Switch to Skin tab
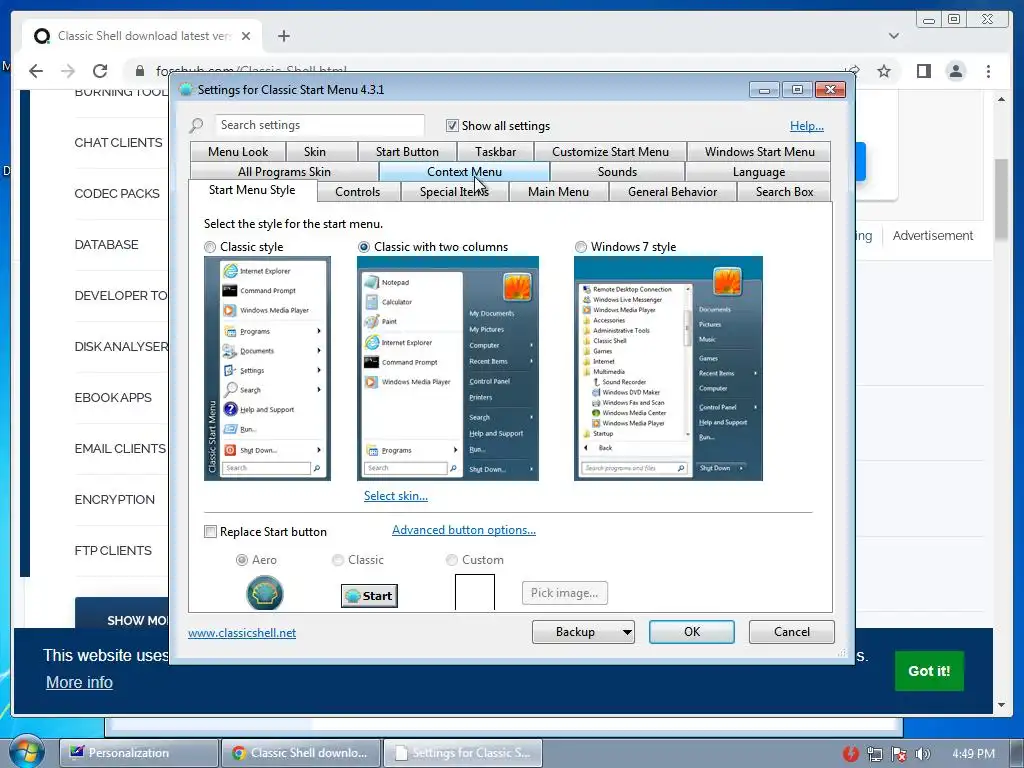1024x768 pixels. (x=315, y=152)
